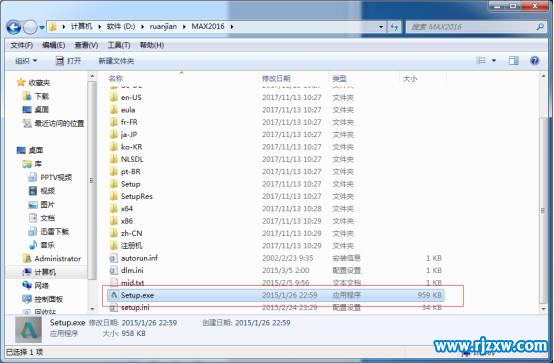
Task: Select the NLSDL folder icon
Action: click(114, 159)
